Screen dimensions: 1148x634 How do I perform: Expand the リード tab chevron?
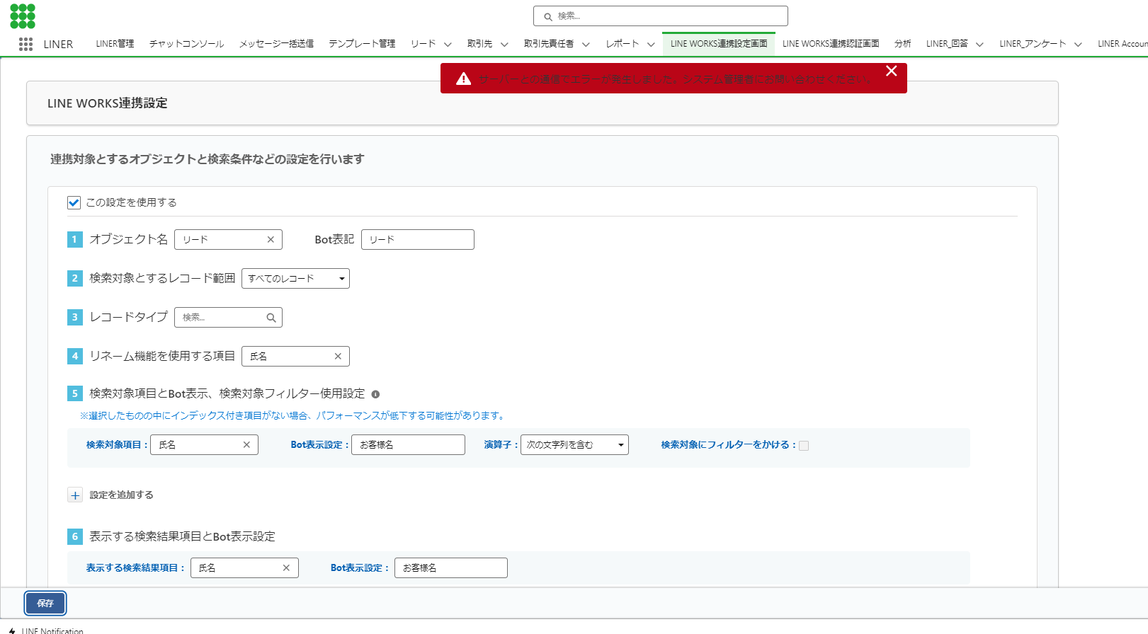(x=447, y=44)
